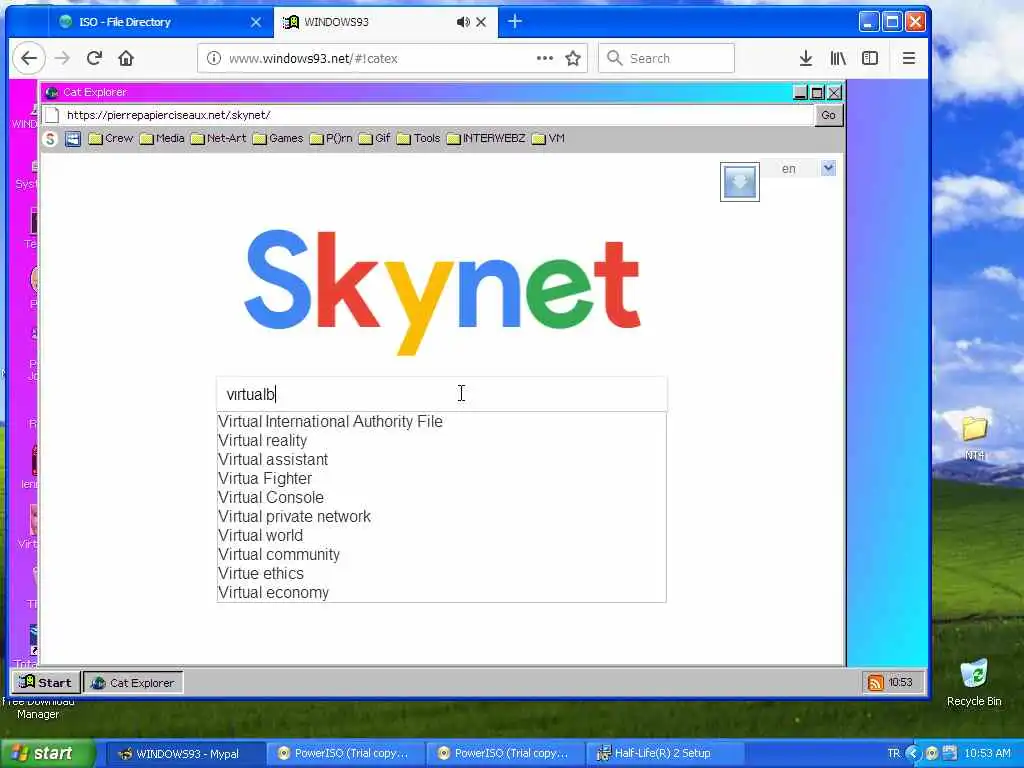Click the blue window bookmark icon in Cat Explorer
This screenshot has height=768, width=1024.
tap(72, 138)
